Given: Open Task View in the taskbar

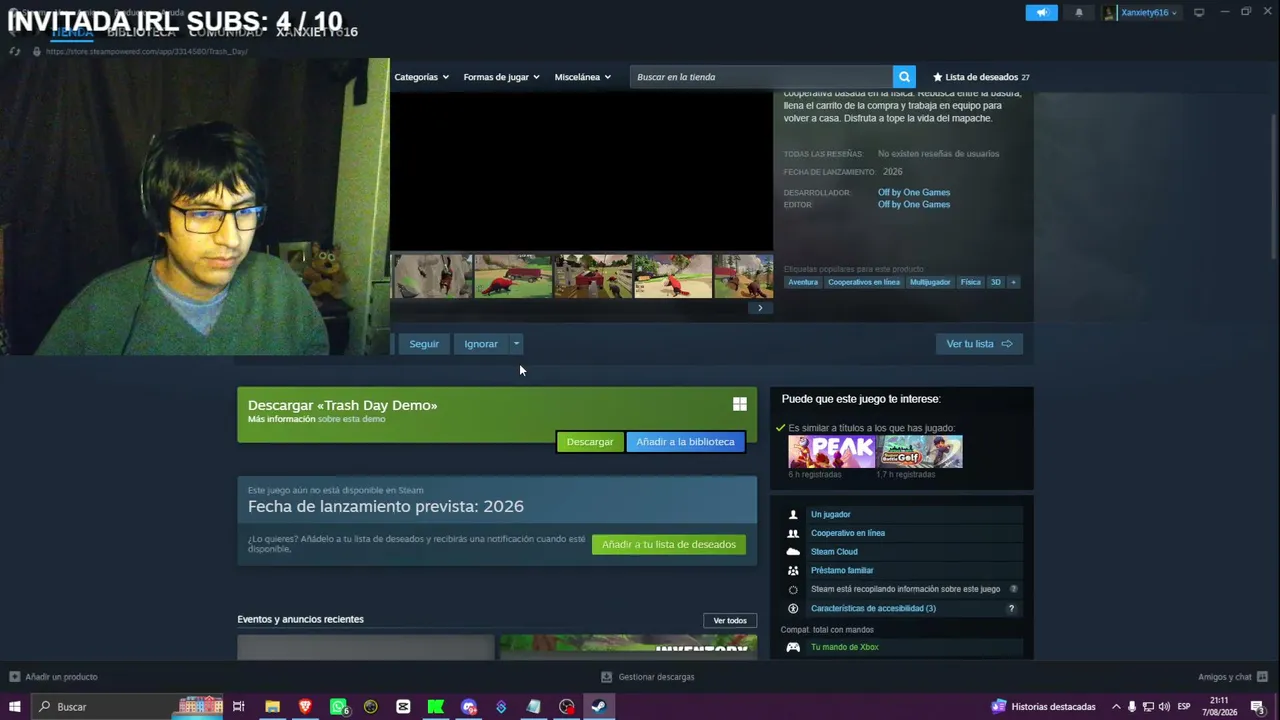Looking at the screenshot, I should click(x=239, y=707).
